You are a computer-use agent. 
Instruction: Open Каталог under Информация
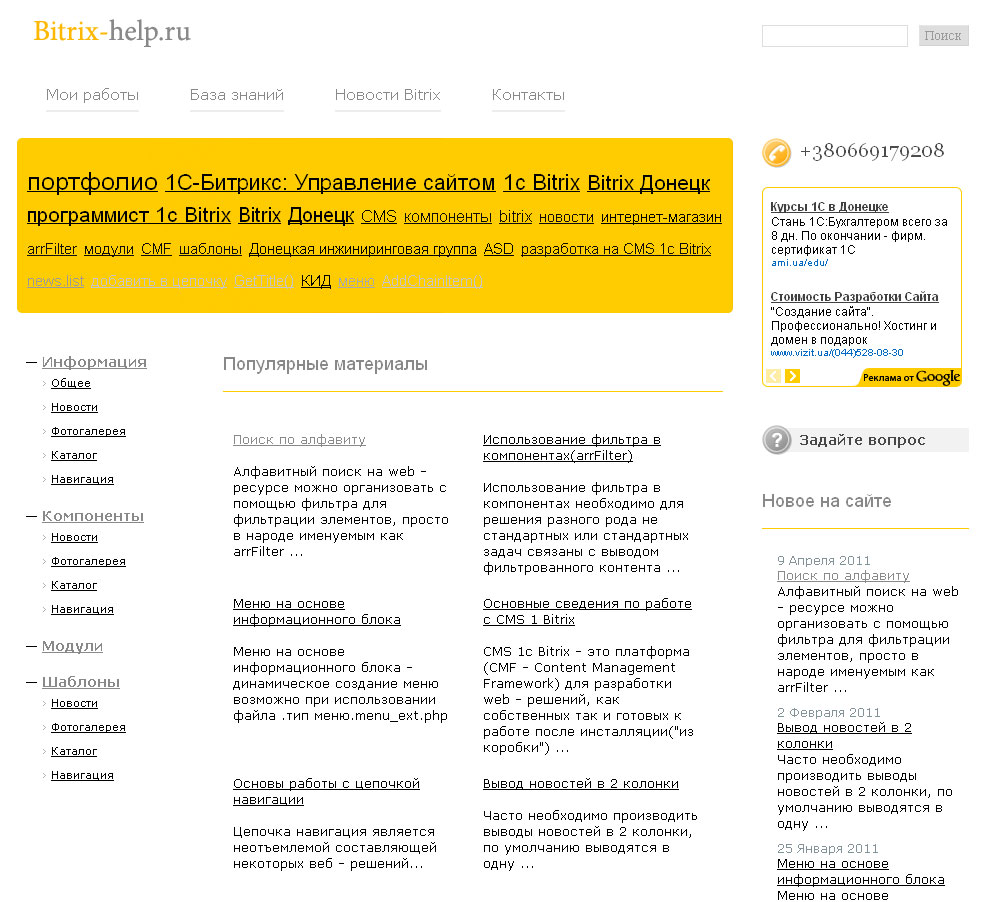click(74, 455)
